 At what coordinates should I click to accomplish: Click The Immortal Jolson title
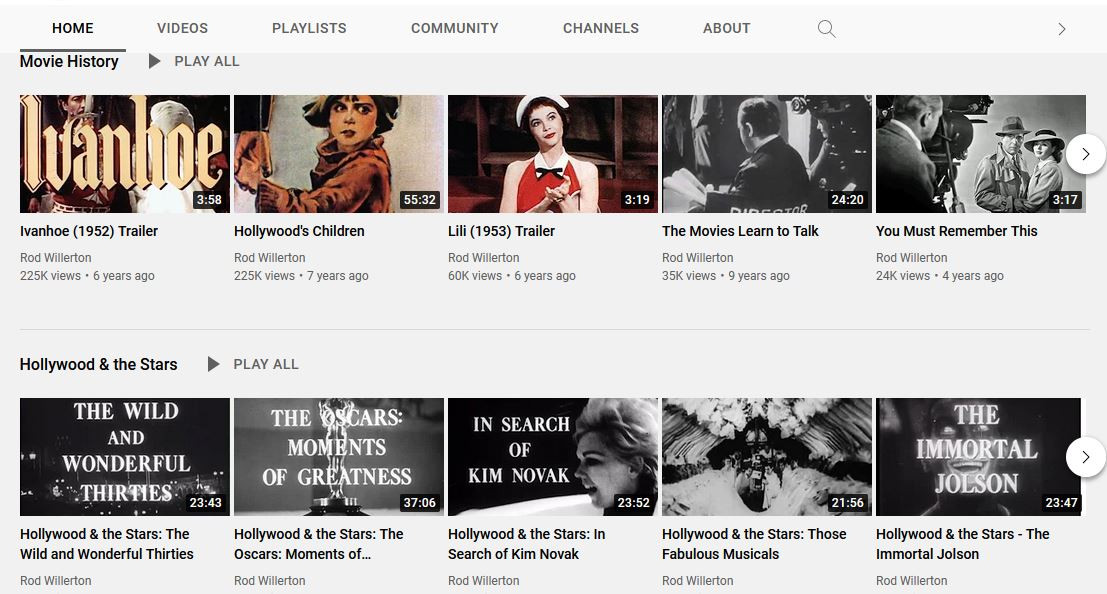[962, 544]
